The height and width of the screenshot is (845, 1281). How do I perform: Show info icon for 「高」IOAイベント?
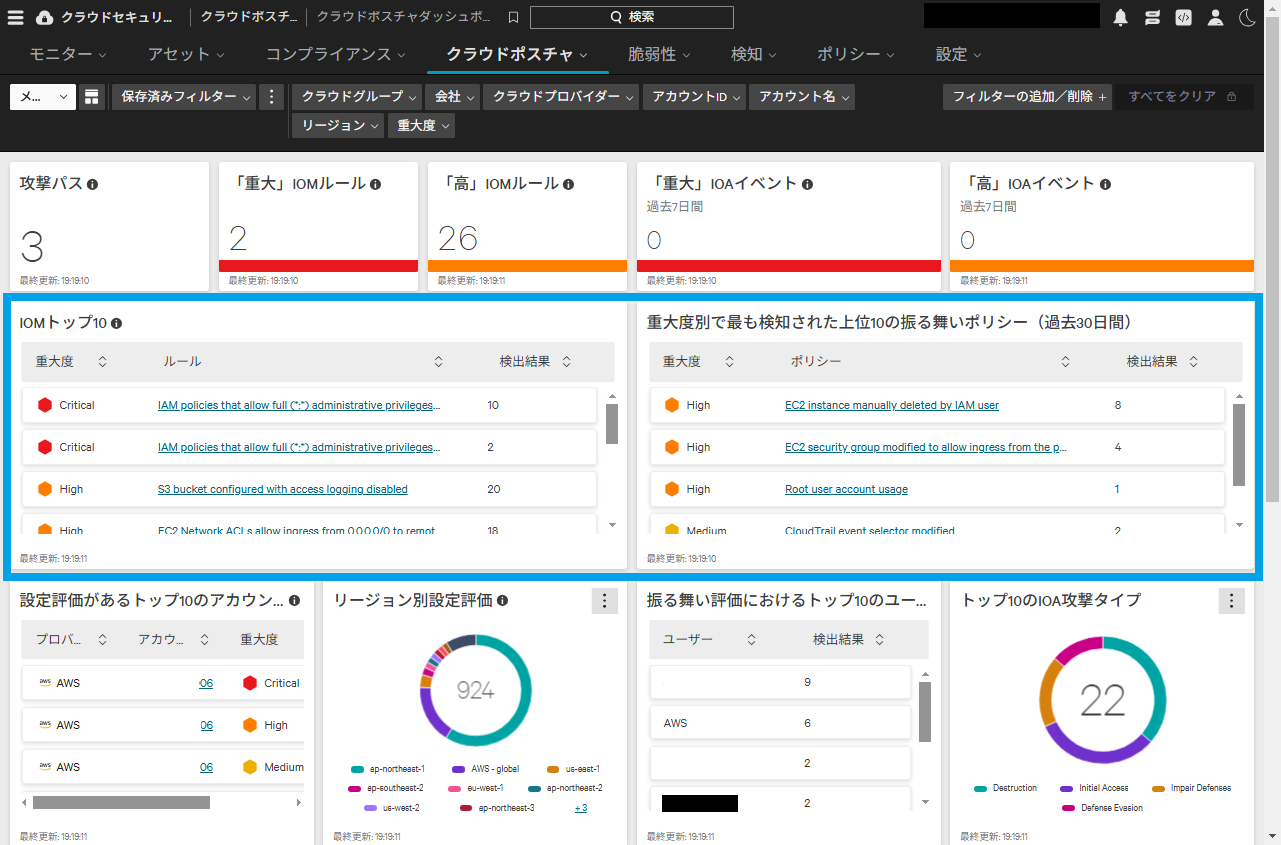(x=1105, y=184)
